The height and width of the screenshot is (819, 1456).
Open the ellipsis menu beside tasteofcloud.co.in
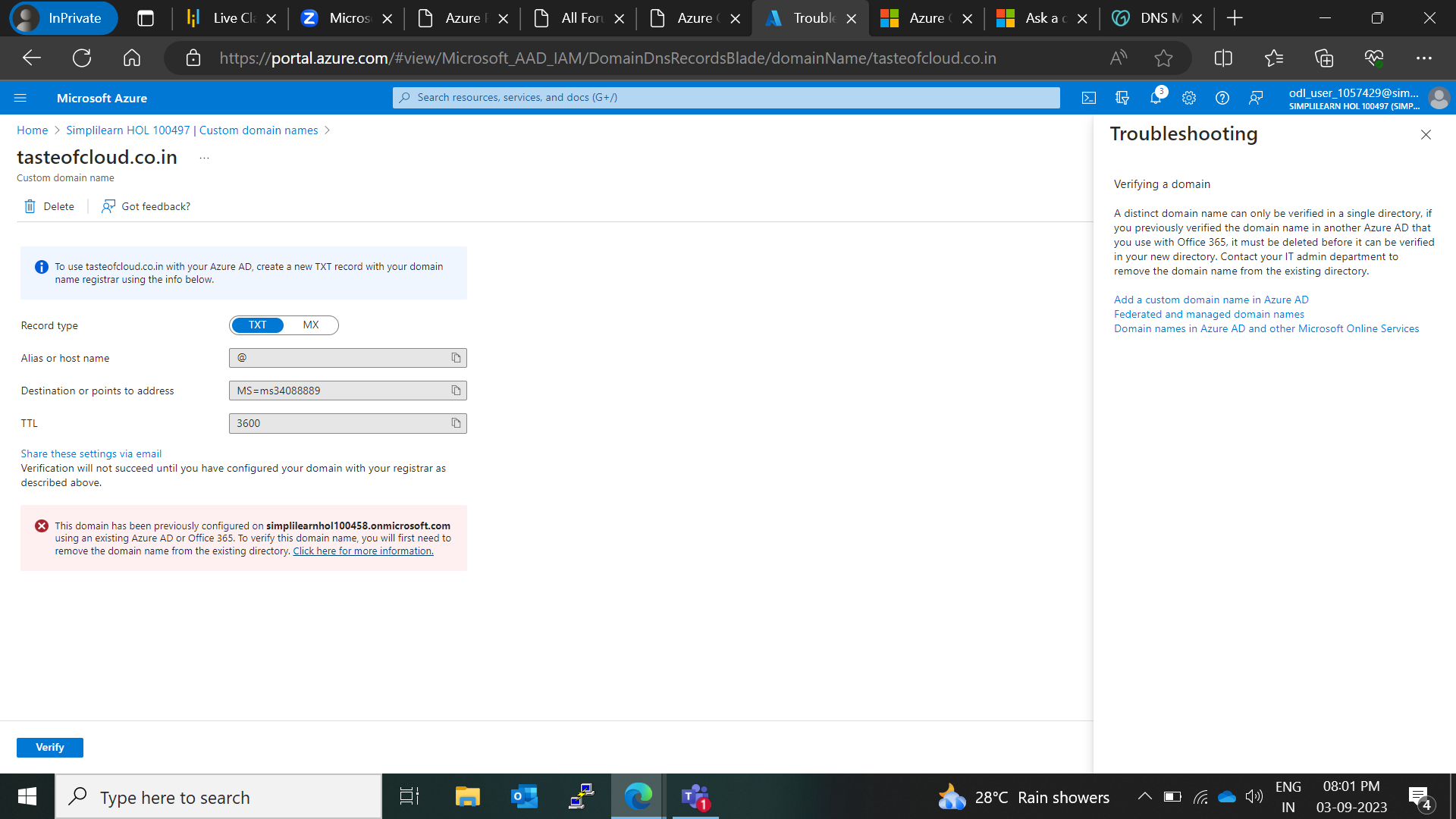point(202,157)
